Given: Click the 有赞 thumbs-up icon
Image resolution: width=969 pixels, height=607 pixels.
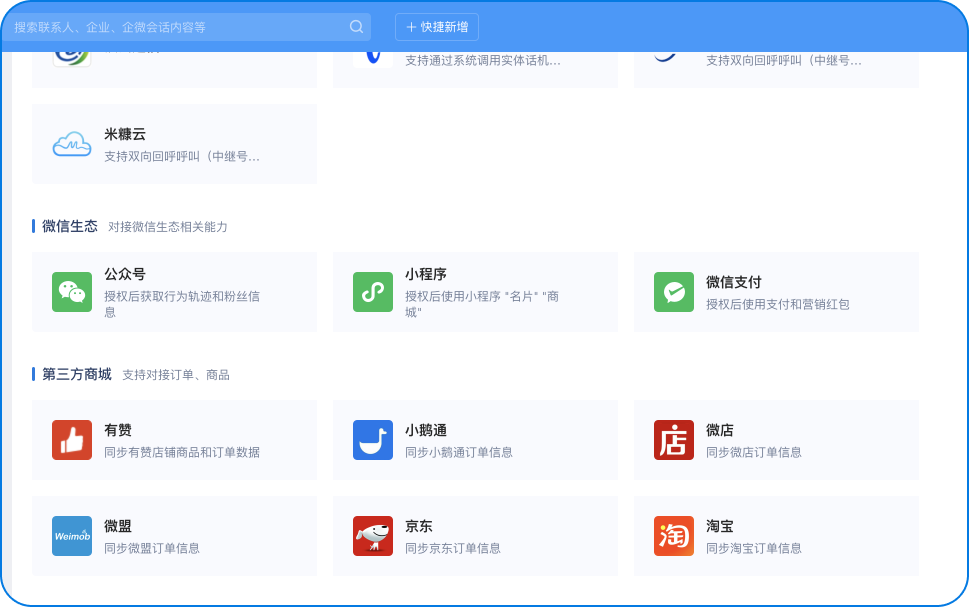Looking at the screenshot, I should 72,440.
